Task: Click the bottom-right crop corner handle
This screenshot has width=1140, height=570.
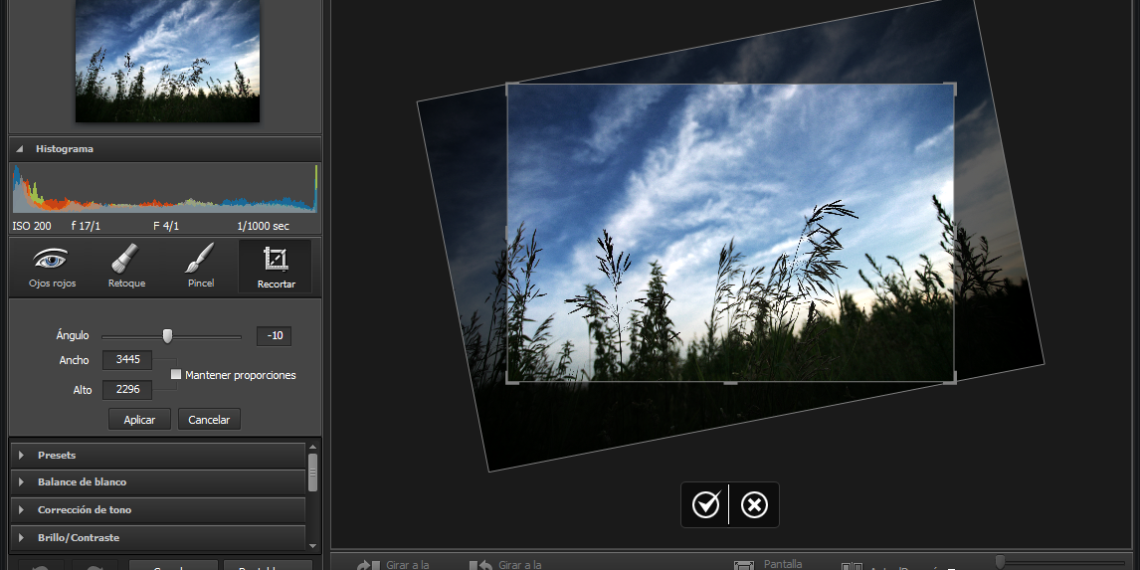Action: pyautogui.click(x=950, y=378)
